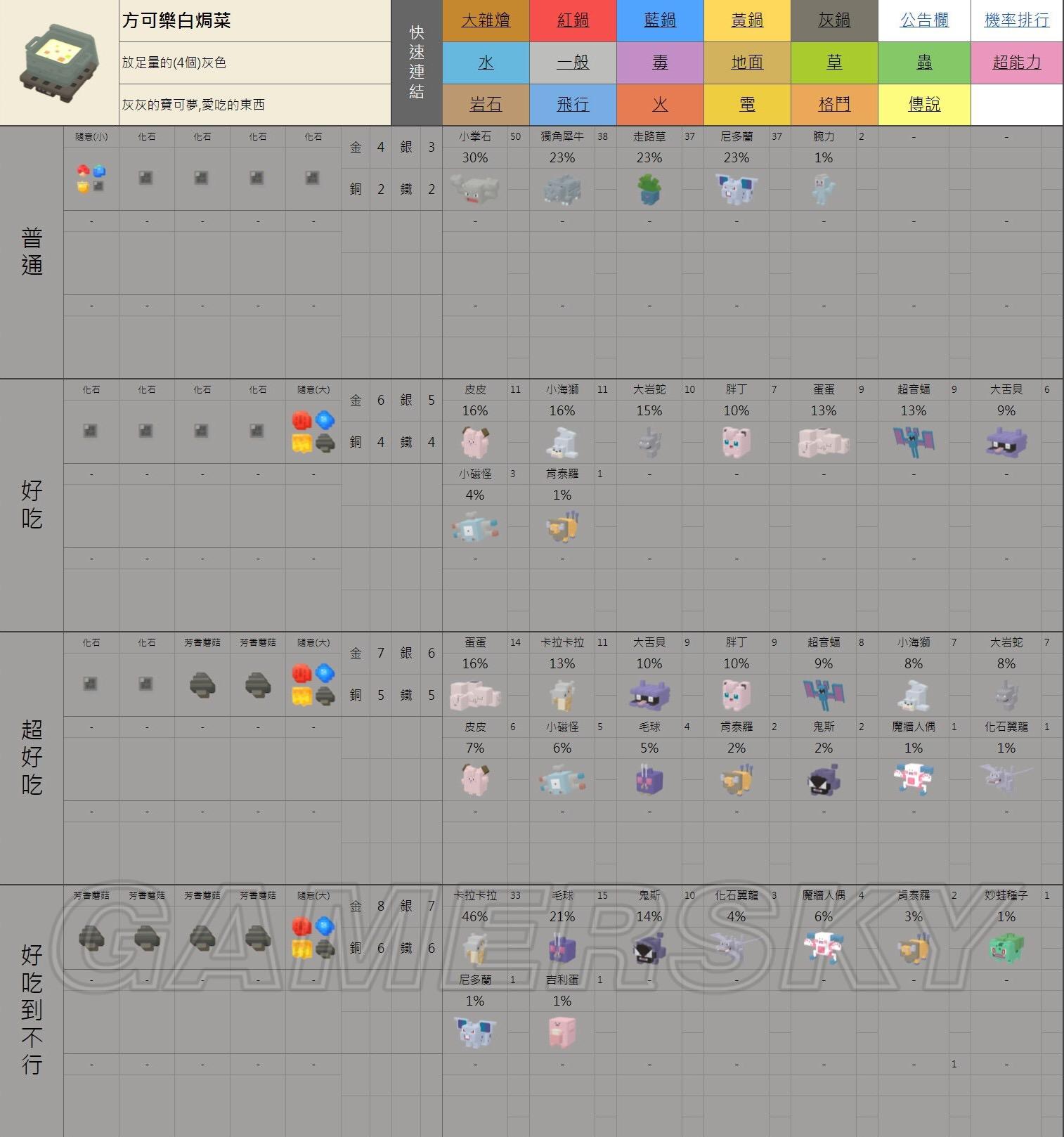The width and height of the screenshot is (1064, 1137).
Task: Jump to the 蟲 type section
Action: (x=924, y=63)
